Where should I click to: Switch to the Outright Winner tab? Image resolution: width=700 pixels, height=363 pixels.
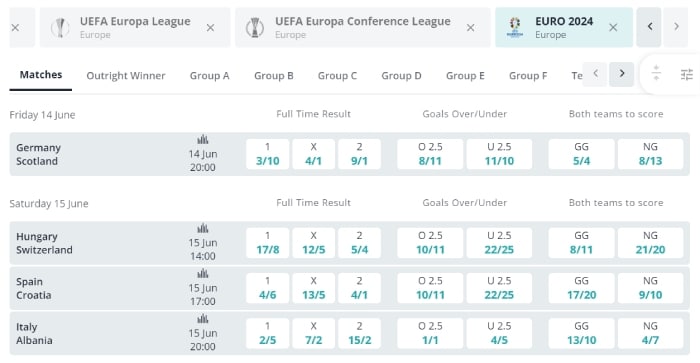(126, 76)
